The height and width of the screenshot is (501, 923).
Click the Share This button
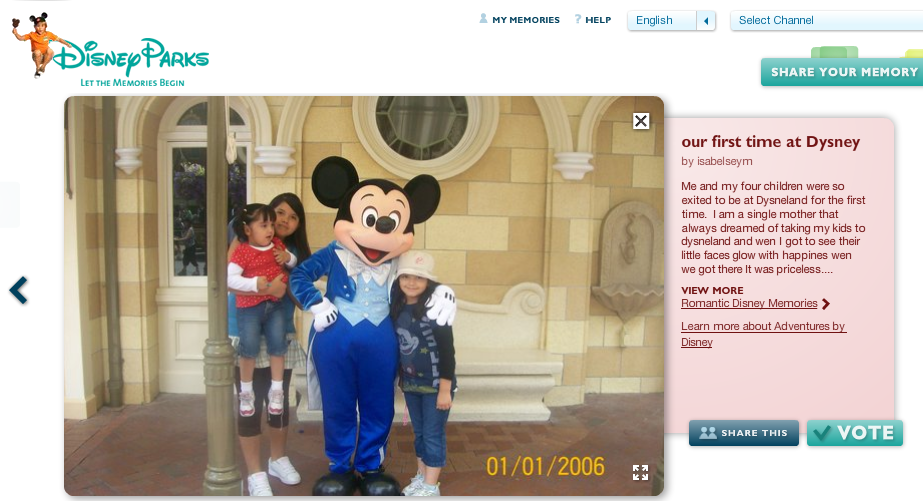point(743,433)
